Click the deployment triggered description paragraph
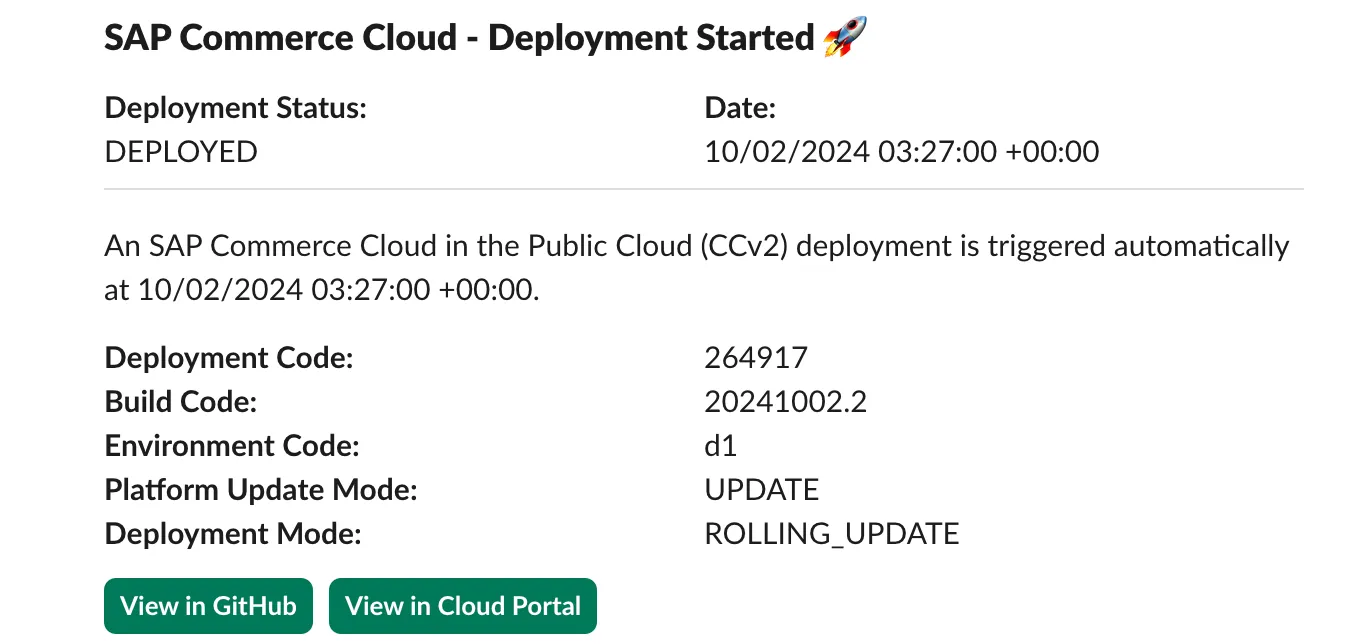This screenshot has height=644, width=1350. tap(696, 268)
